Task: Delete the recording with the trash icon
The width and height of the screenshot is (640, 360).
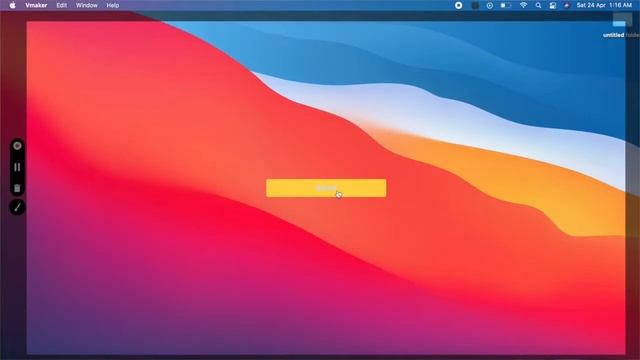Action: [x=17, y=188]
